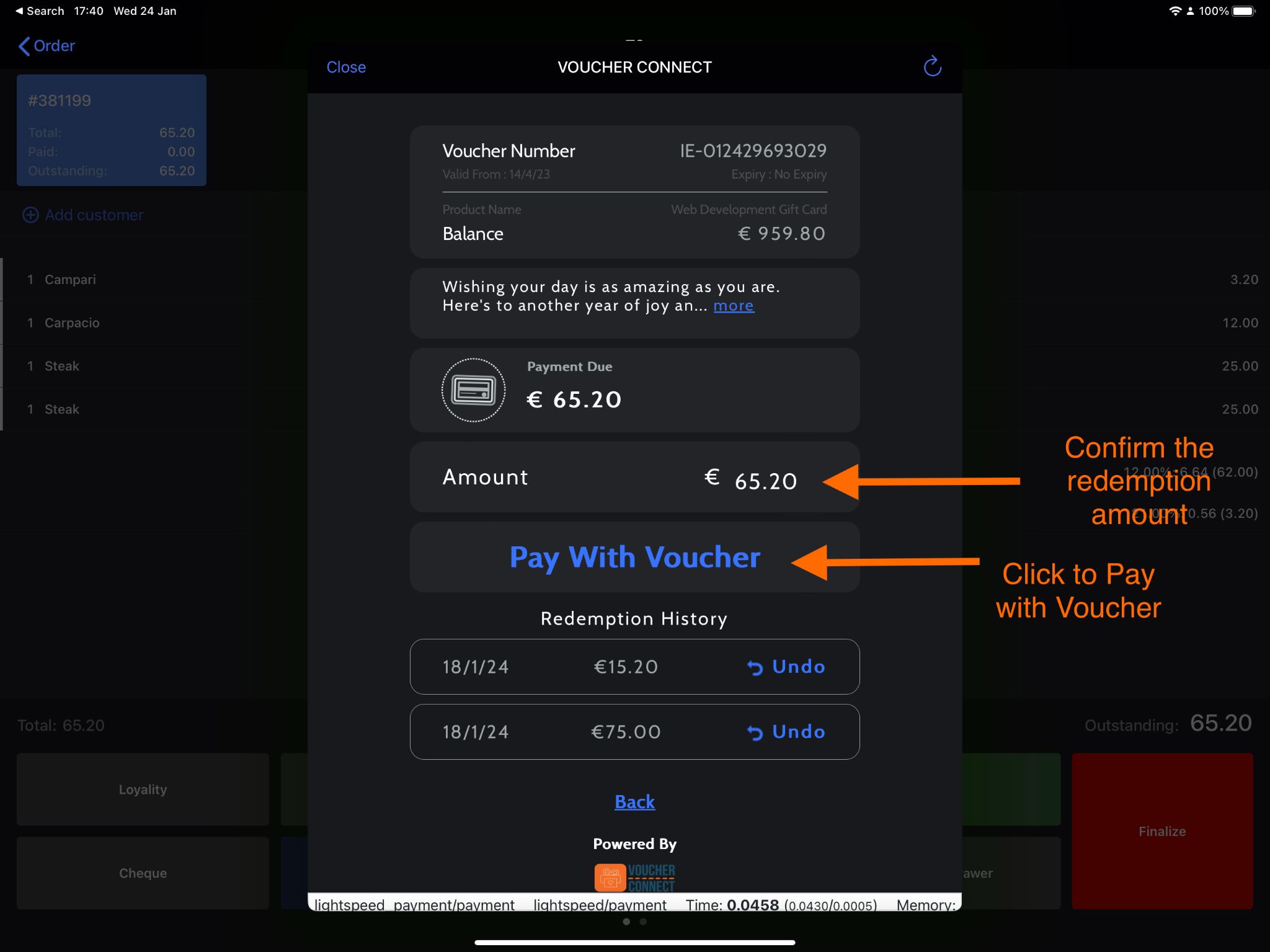Tap the refresh icon in Voucher Connect header

coord(932,66)
